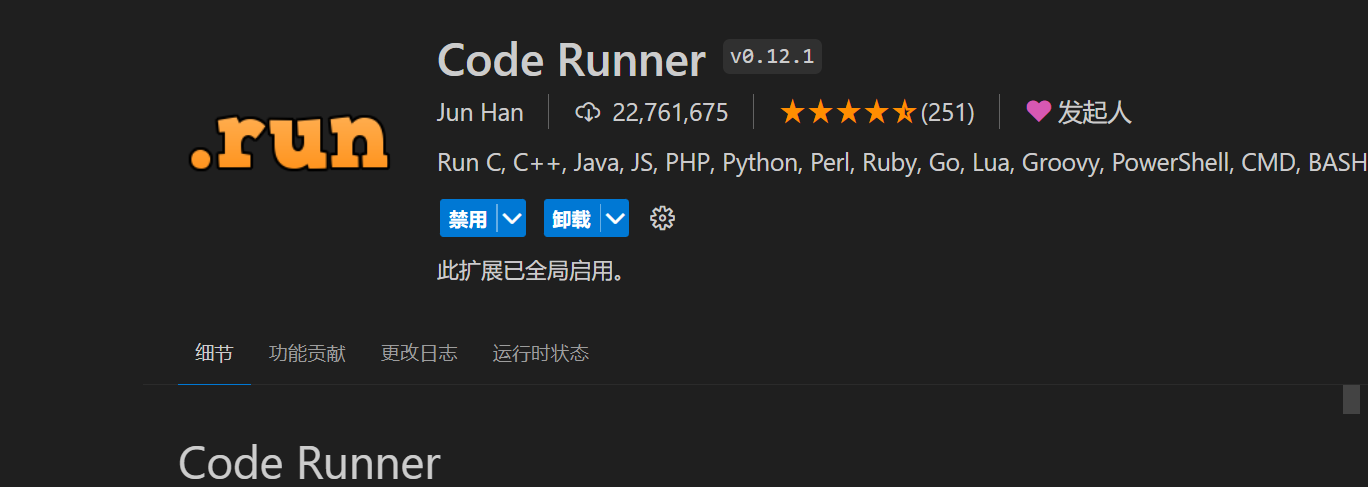Click the extension description starting 'Run C, C++'

(x=902, y=163)
